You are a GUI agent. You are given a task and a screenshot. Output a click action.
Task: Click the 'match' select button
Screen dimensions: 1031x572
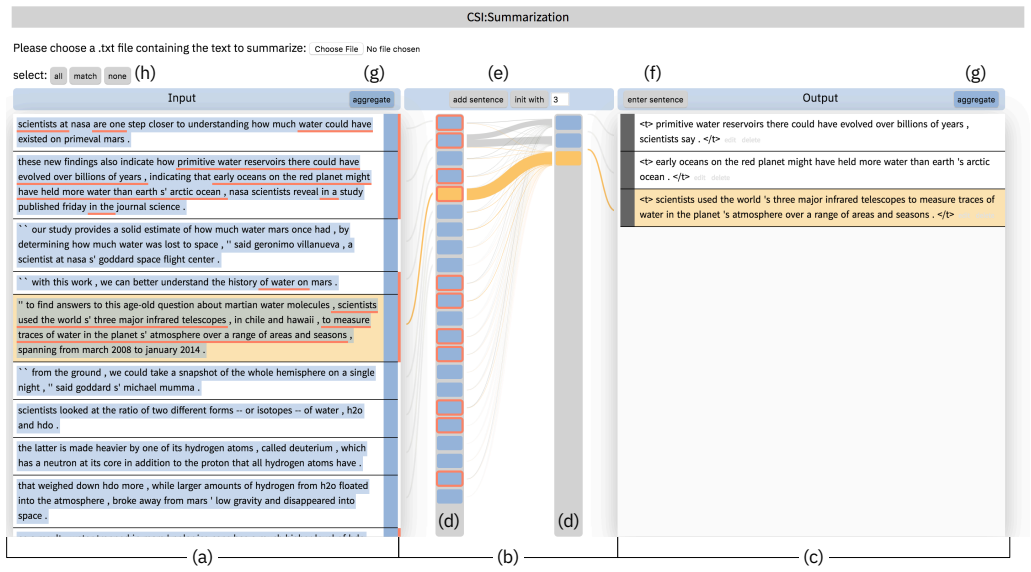[85, 76]
